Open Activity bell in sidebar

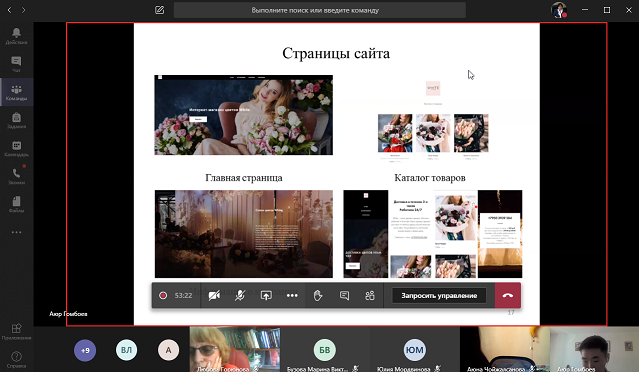(x=16, y=36)
